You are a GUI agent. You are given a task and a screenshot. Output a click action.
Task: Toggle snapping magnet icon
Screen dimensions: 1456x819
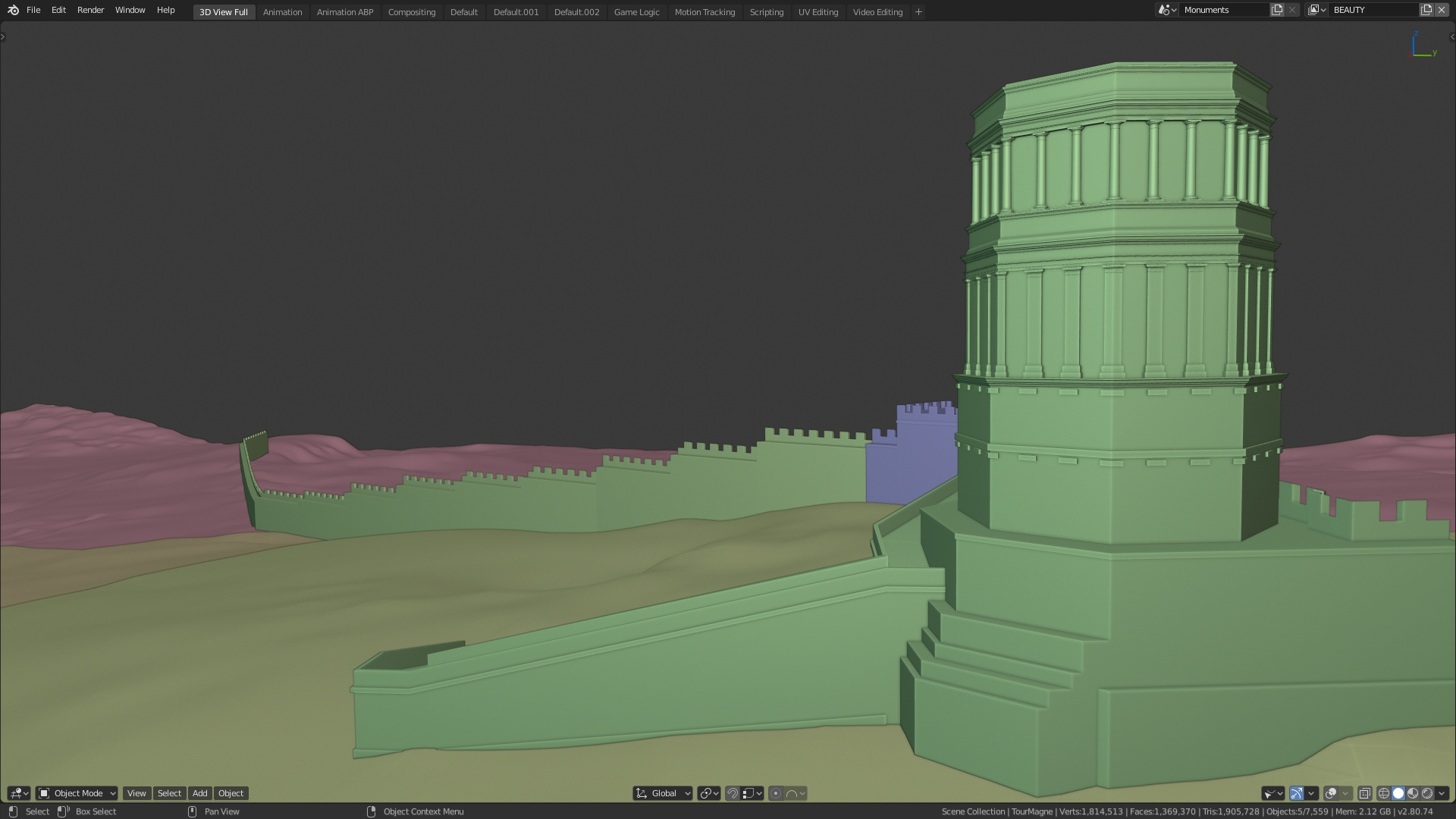point(733,793)
